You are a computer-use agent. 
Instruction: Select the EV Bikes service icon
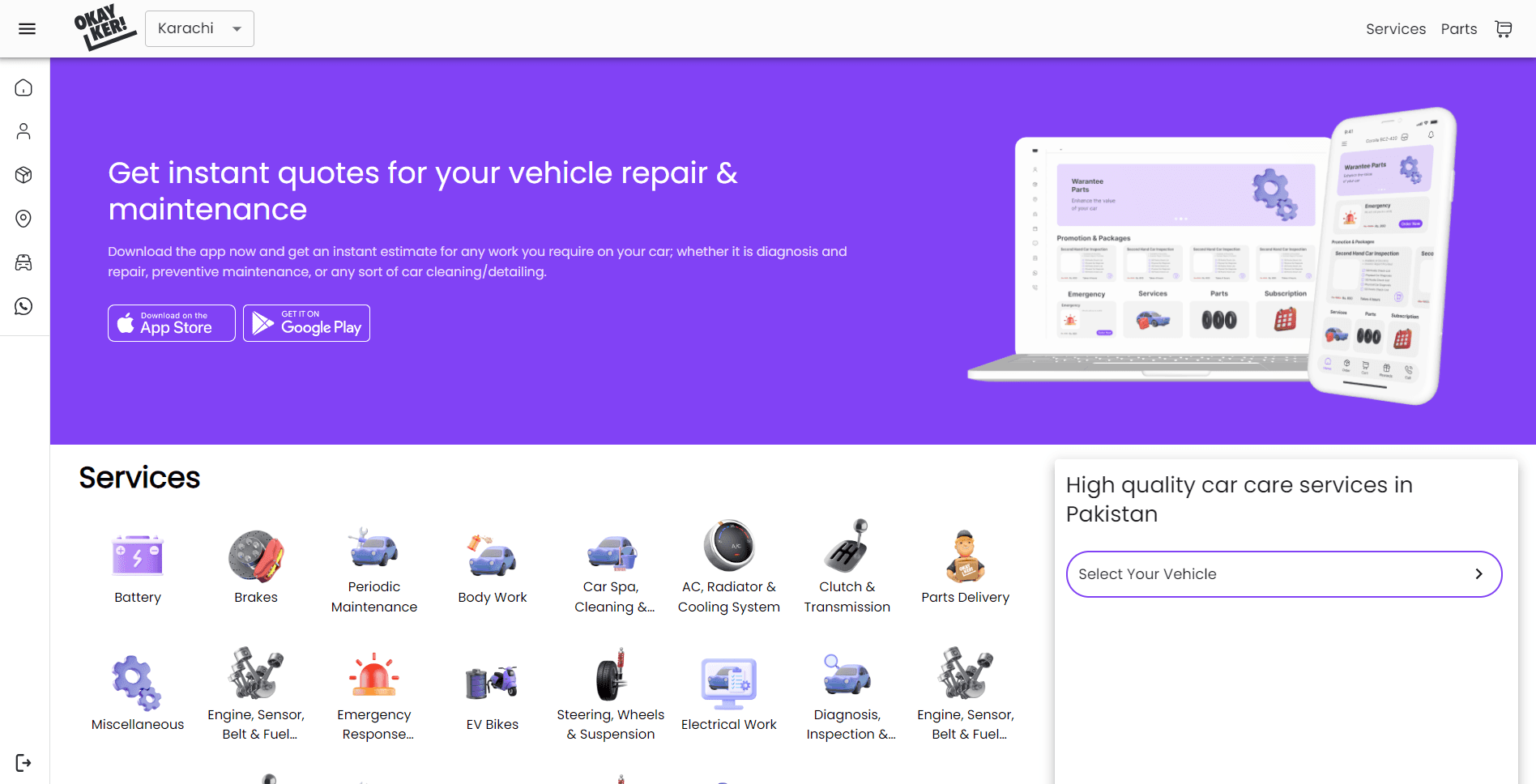coord(492,682)
